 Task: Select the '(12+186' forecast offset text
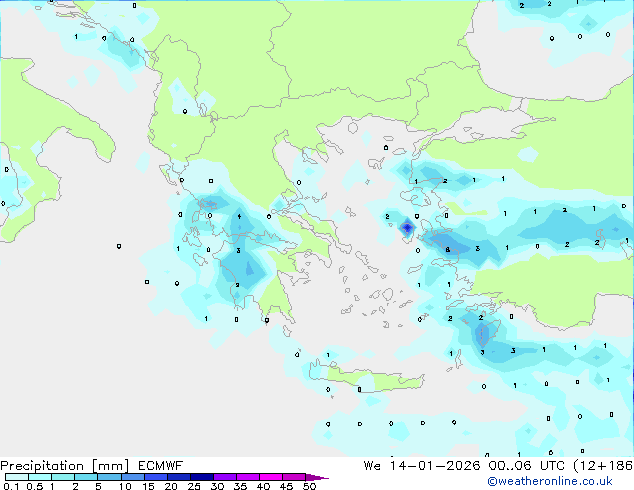(x=603, y=466)
